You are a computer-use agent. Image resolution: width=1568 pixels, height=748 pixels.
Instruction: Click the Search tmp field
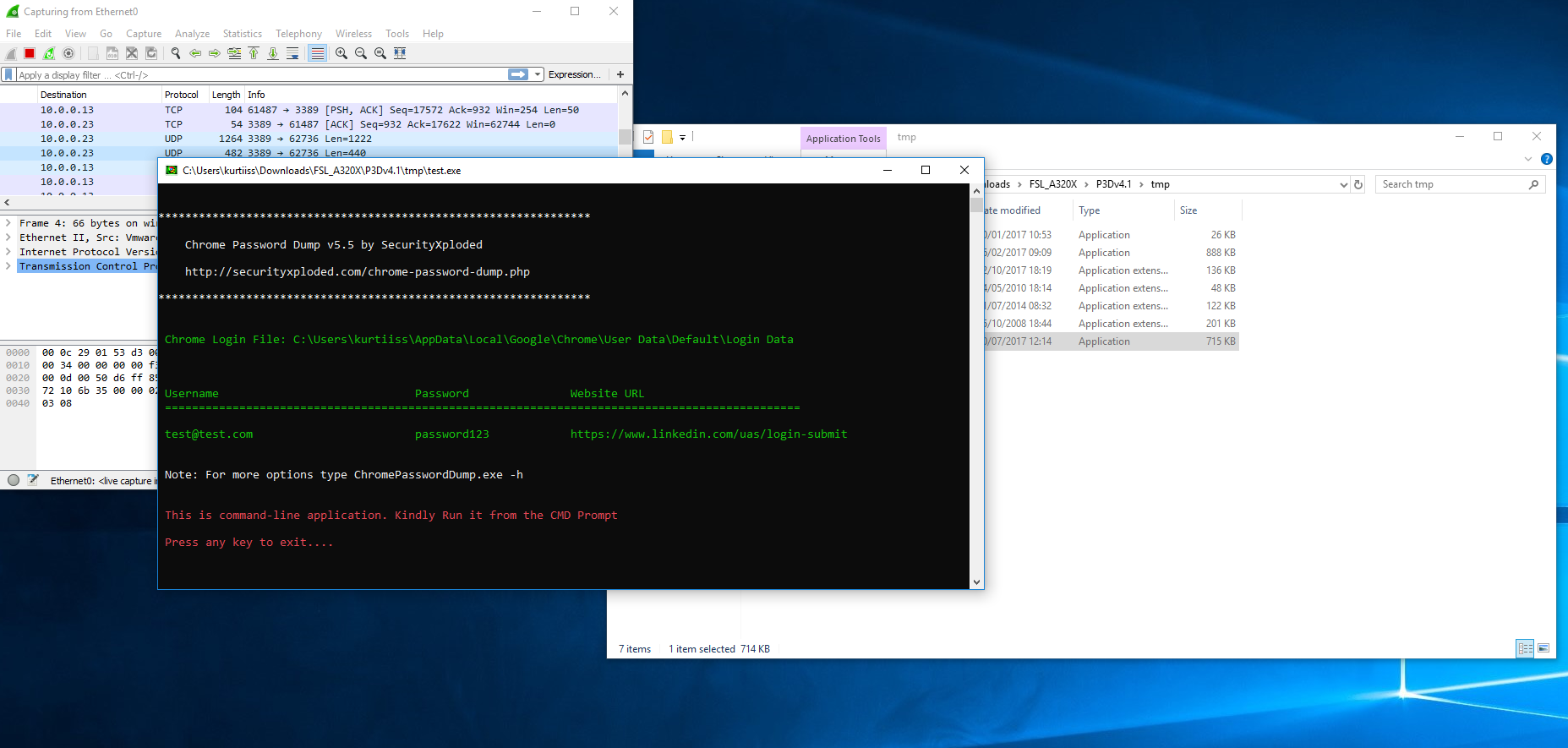click(1451, 184)
